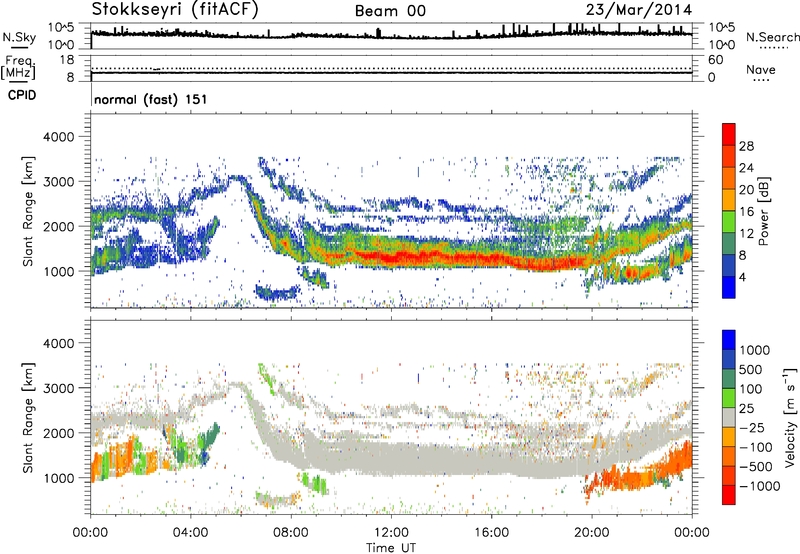Click the 'CPID' label
Image resolution: width=800 pixels, height=554 pixels.
click(x=22, y=95)
